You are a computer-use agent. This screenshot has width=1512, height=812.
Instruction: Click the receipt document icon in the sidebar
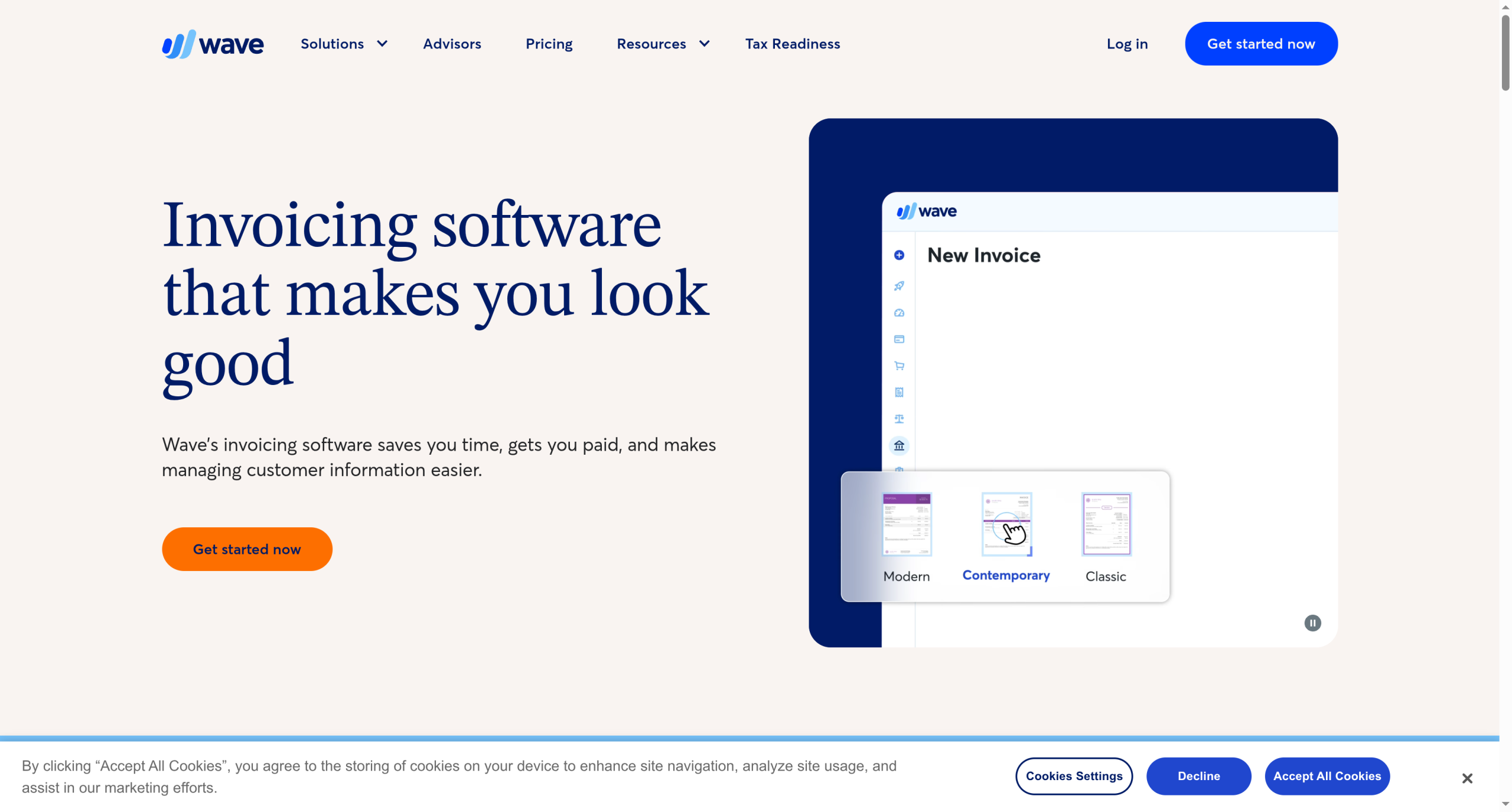[x=899, y=392]
